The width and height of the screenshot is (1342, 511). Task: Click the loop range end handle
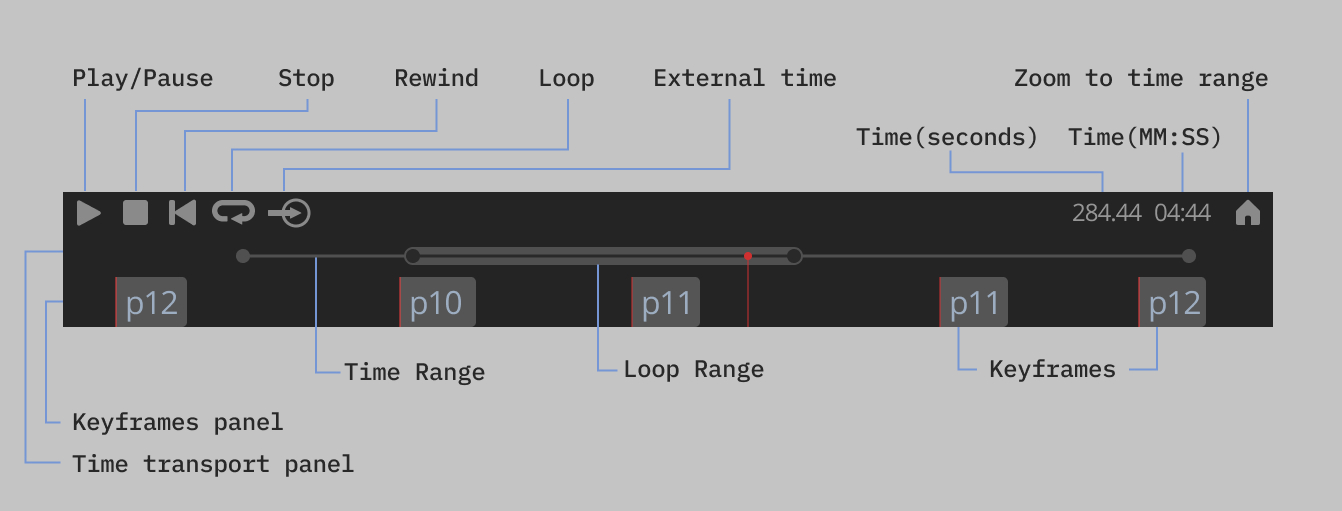794,256
